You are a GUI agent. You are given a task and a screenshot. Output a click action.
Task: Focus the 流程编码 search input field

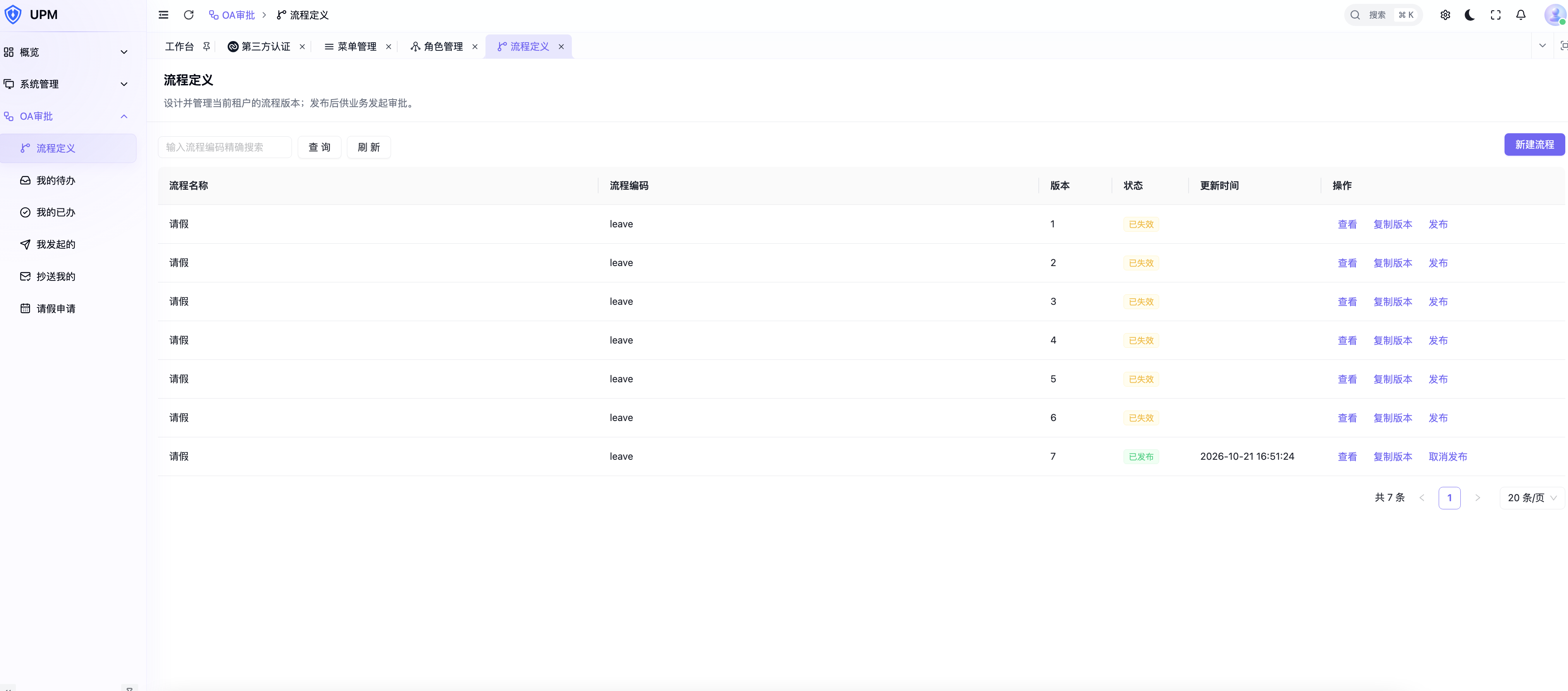tap(225, 147)
